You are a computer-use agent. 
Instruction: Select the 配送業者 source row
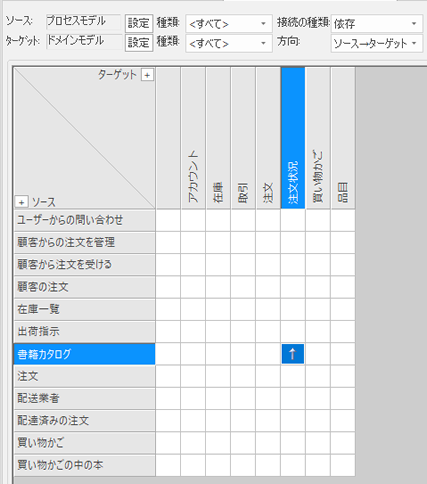point(85,398)
